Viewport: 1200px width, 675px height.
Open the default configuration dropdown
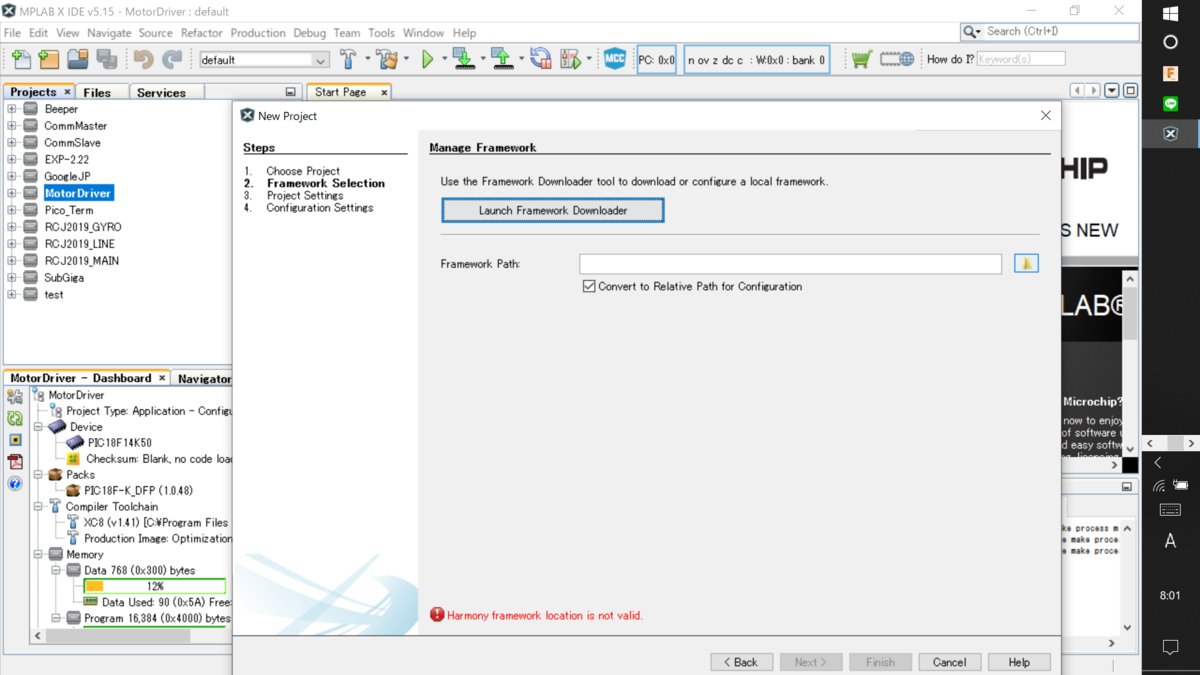[x=264, y=60]
